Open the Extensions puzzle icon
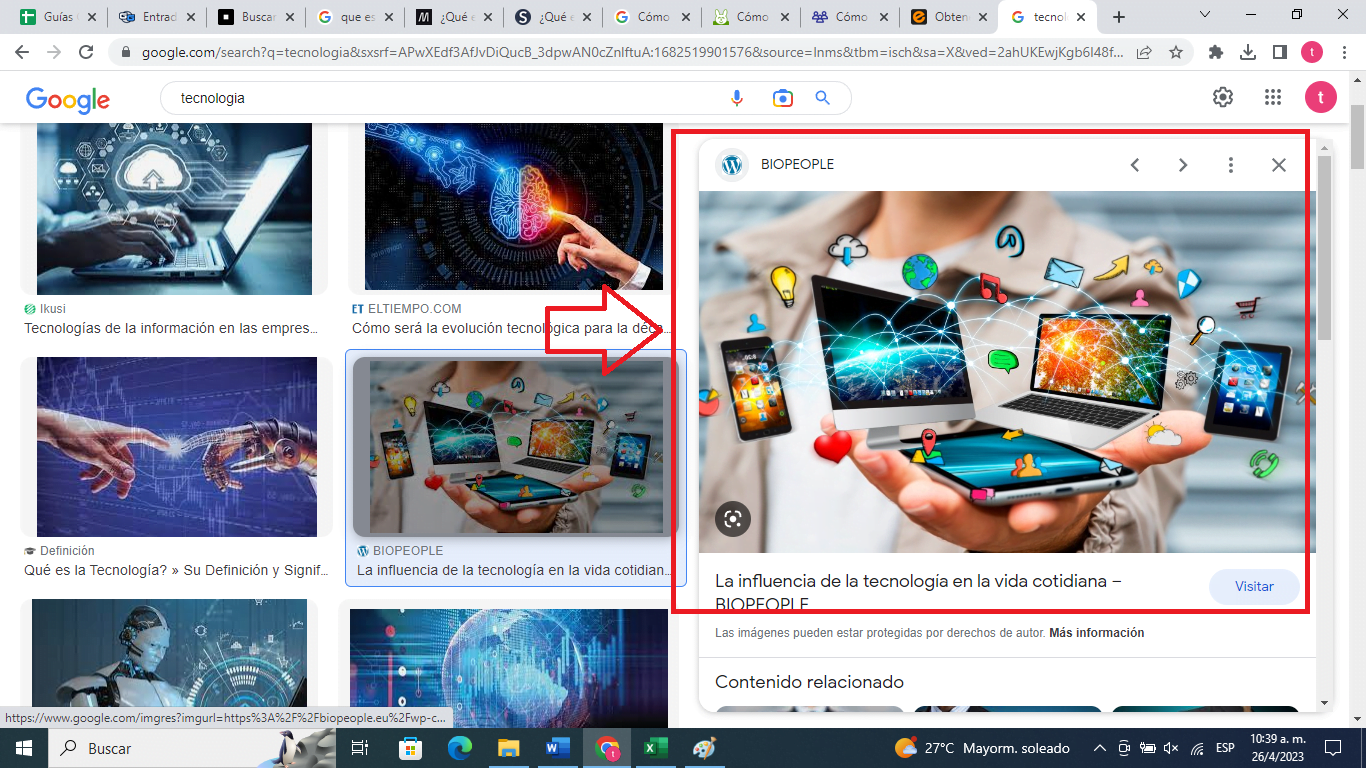Viewport: 1366px width, 768px height. (1216, 52)
